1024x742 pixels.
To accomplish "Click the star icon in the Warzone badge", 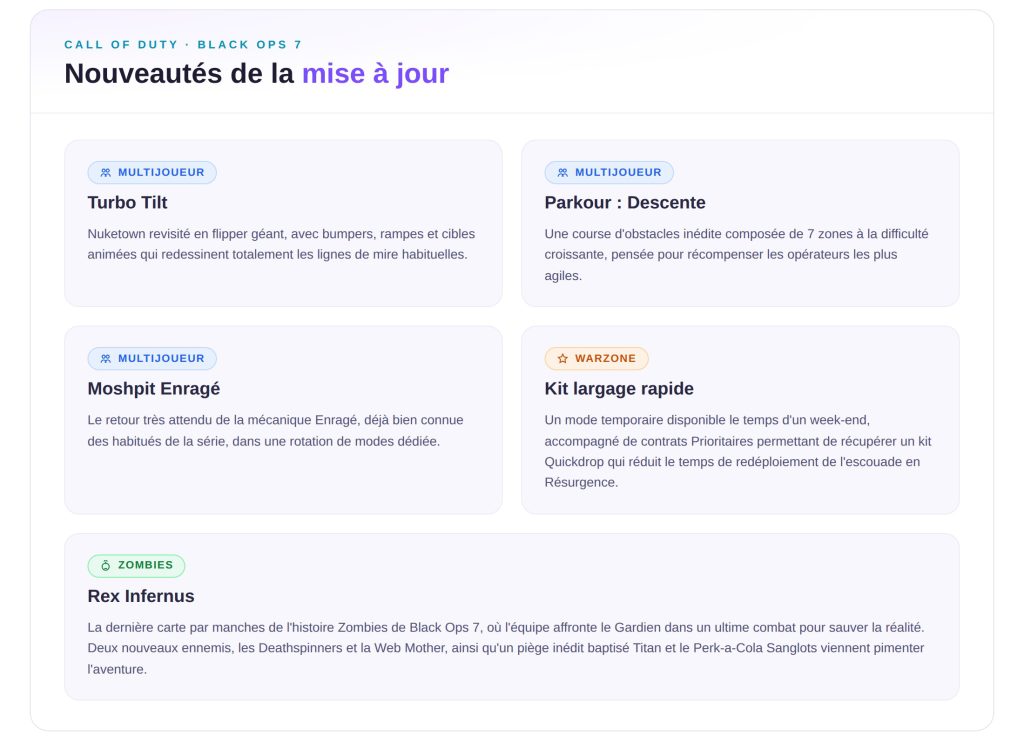I will pyautogui.click(x=563, y=359).
